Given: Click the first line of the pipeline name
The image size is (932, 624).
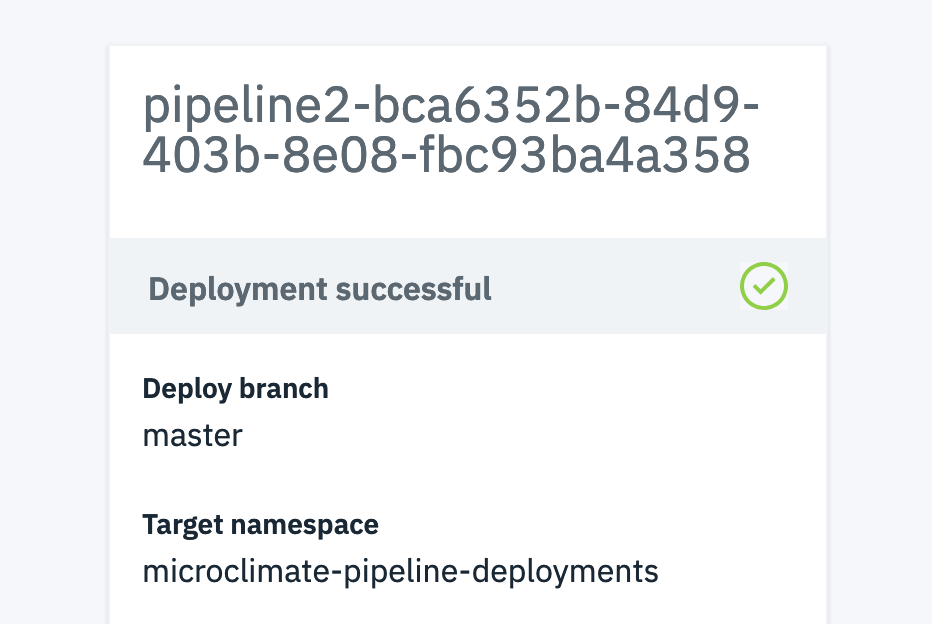Looking at the screenshot, I should click(x=450, y=106).
